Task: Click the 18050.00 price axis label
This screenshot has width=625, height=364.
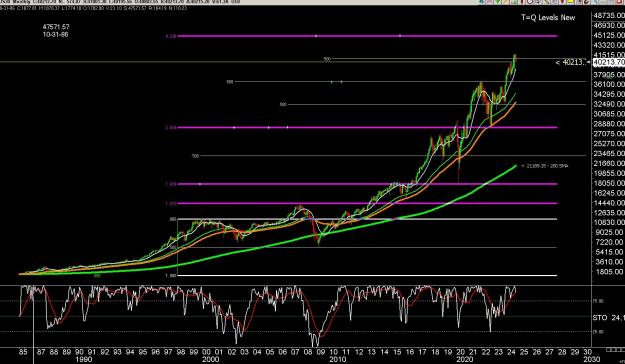Action: click(609, 183)
